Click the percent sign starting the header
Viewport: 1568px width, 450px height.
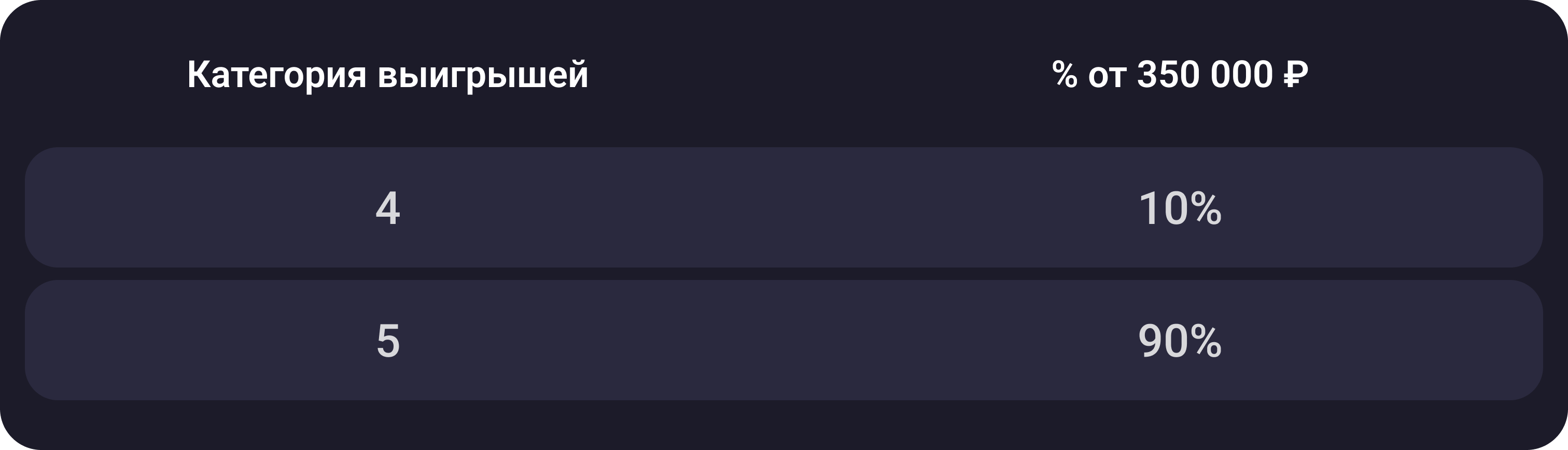click(x=1065, y=75)
